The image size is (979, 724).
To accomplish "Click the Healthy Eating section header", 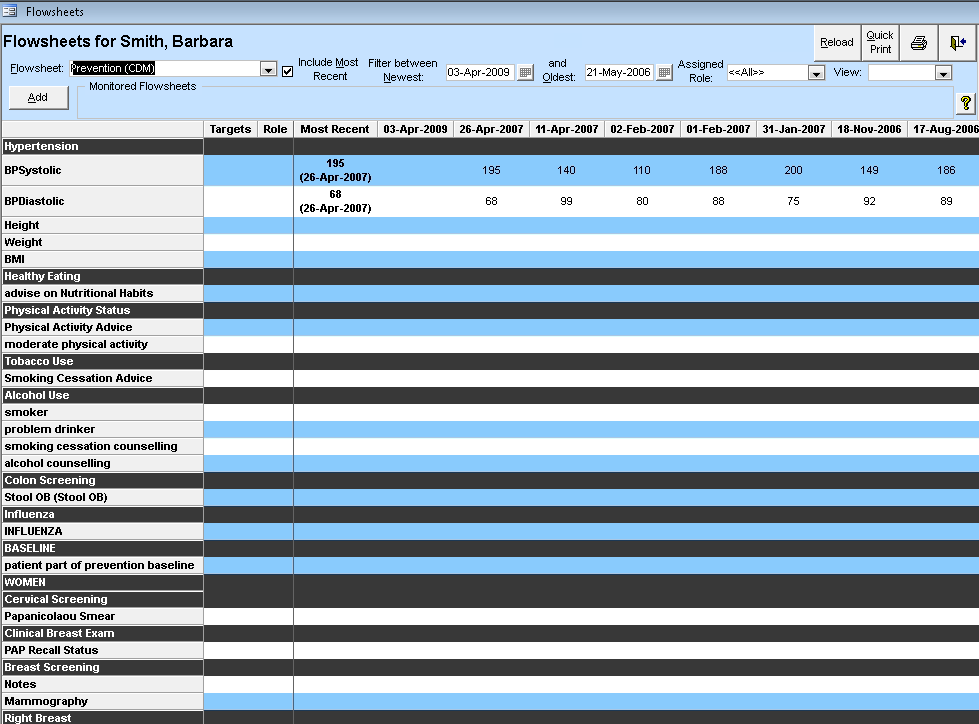I will tap(102, 276).
